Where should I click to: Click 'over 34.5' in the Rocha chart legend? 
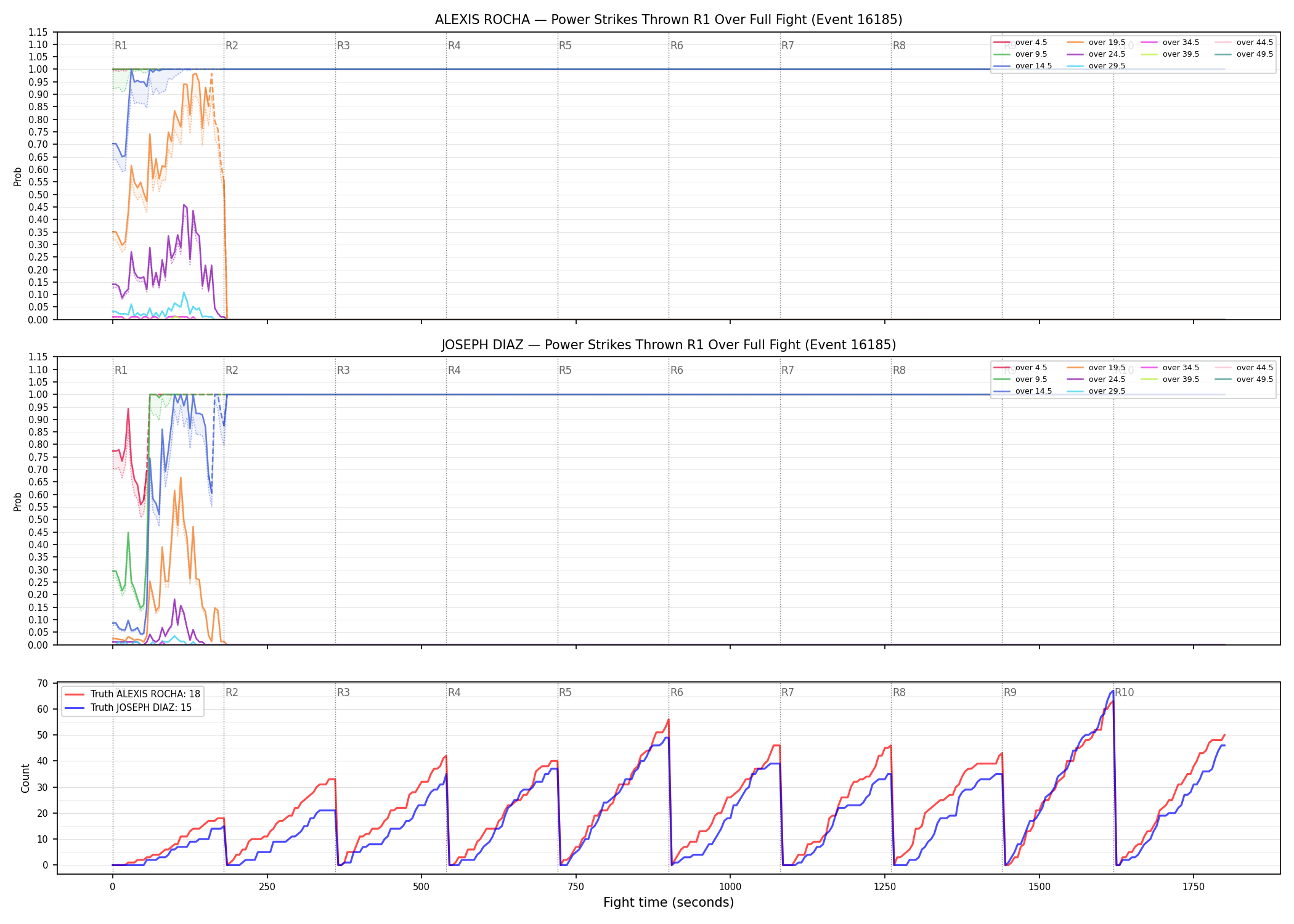point(1181,43)
